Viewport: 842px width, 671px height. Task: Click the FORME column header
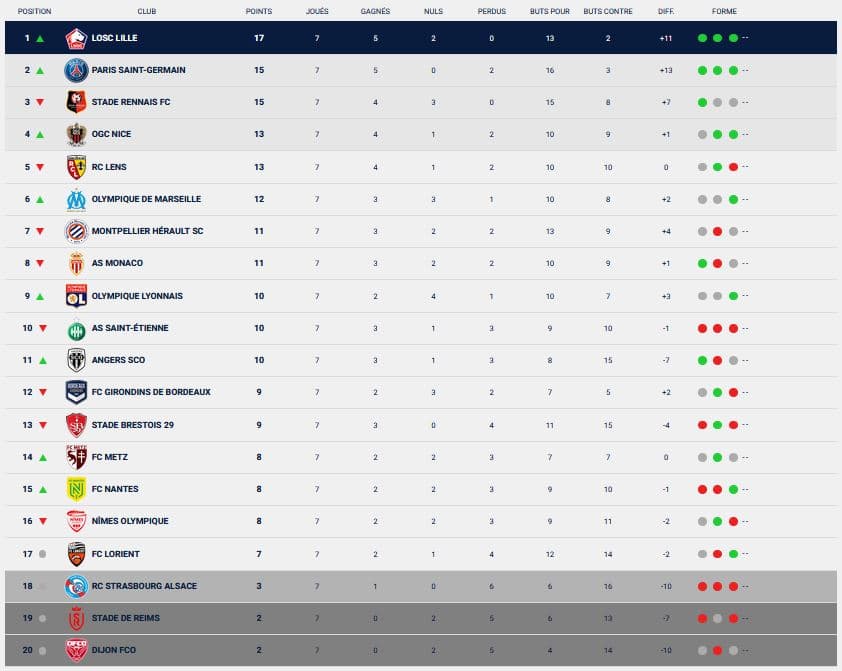pyautogui.click(x=724, y=11)
